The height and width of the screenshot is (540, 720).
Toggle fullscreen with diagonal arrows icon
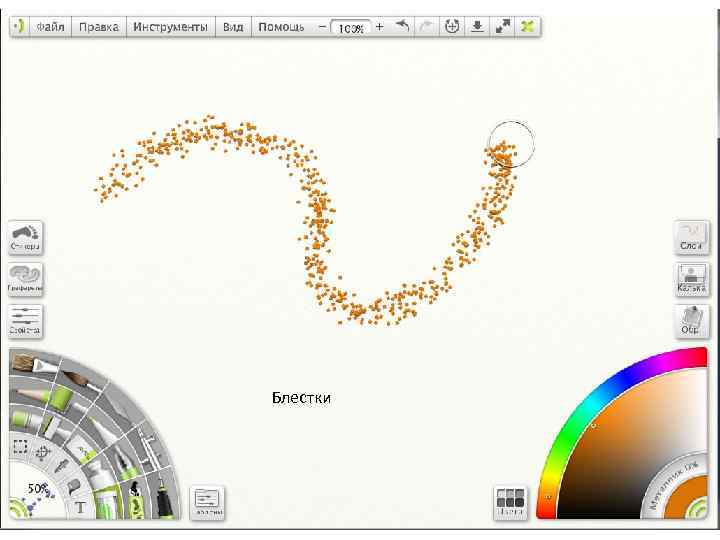point(503,27)
